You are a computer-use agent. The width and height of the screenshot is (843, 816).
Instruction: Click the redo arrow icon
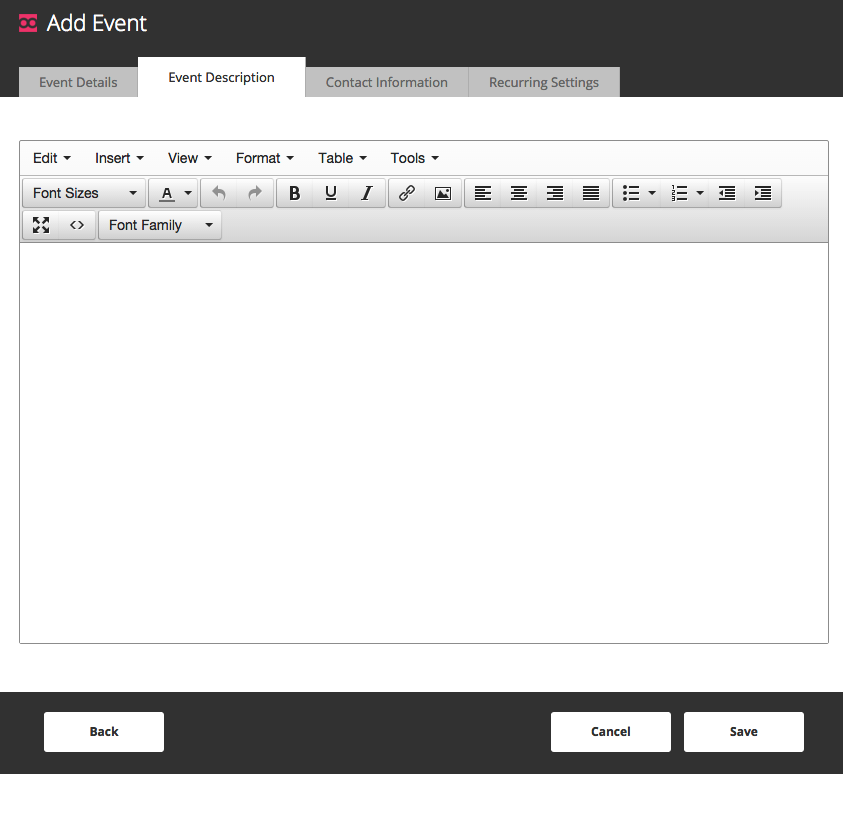point(255,193)
